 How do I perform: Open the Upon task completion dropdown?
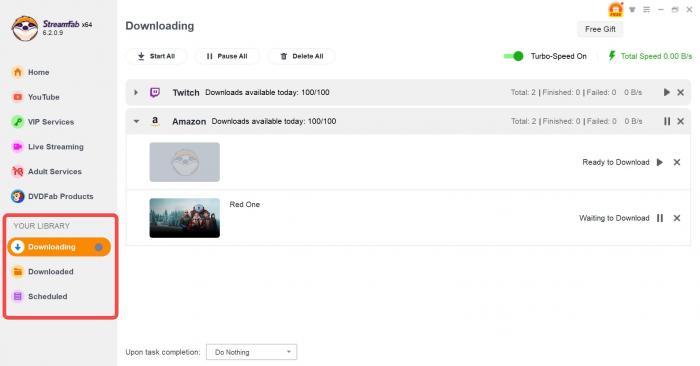point(251,352)
